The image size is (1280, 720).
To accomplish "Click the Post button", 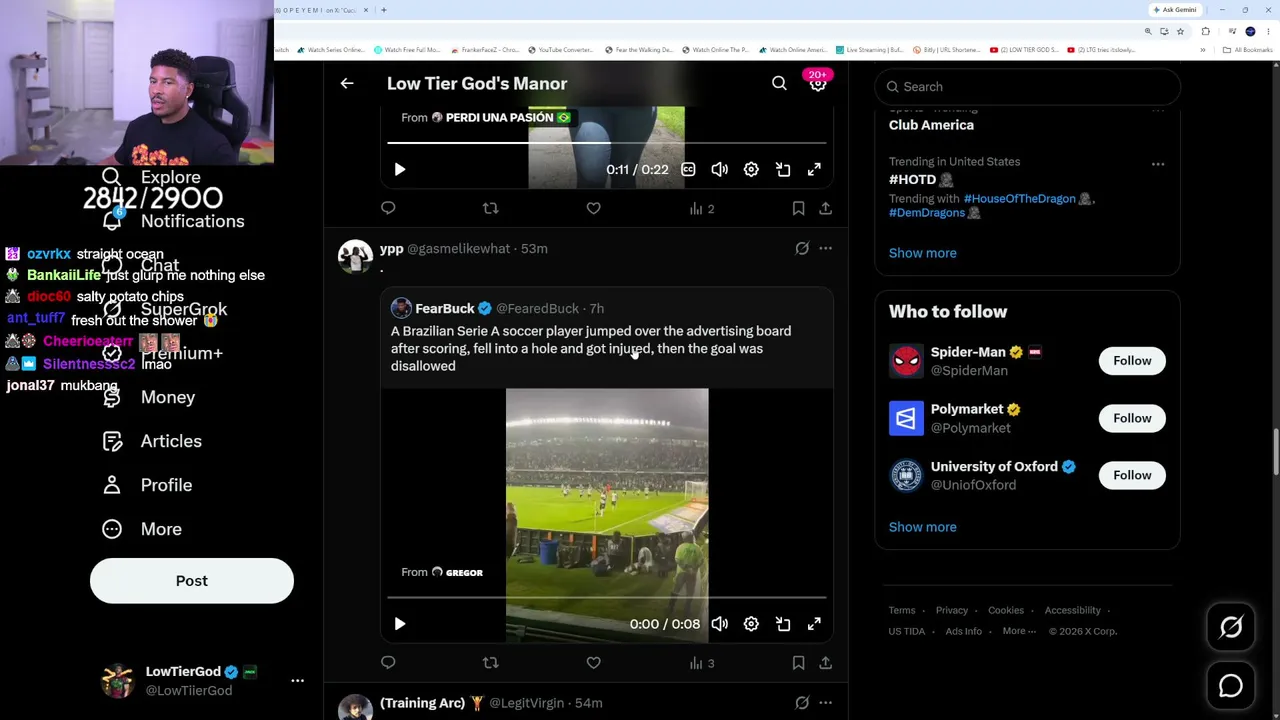I will point(192,581).
